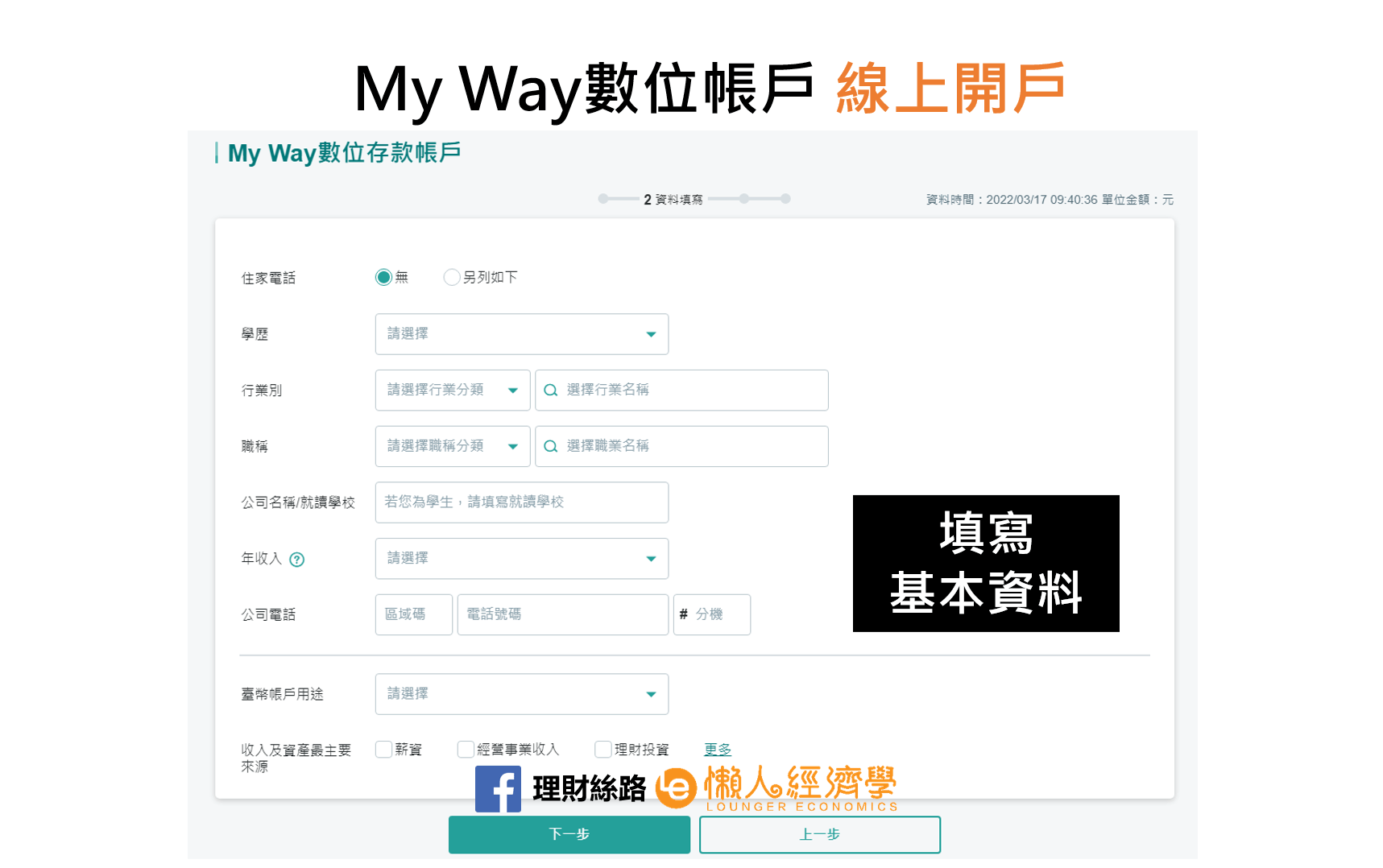Click the 更多 link
The width and height of the screenshot is (1383, 868).
pos(718,750)
